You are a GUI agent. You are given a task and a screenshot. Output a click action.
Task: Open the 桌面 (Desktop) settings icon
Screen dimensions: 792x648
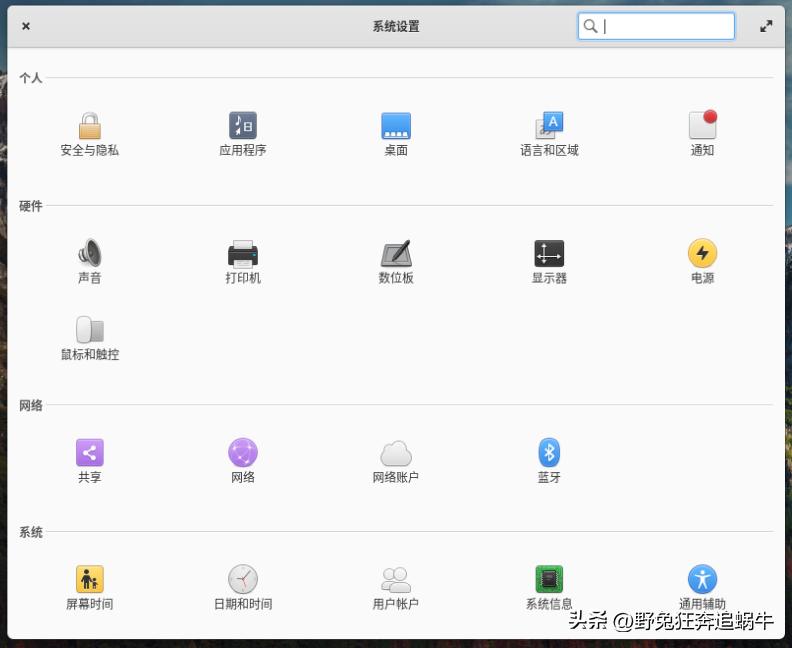click(396, 126)
